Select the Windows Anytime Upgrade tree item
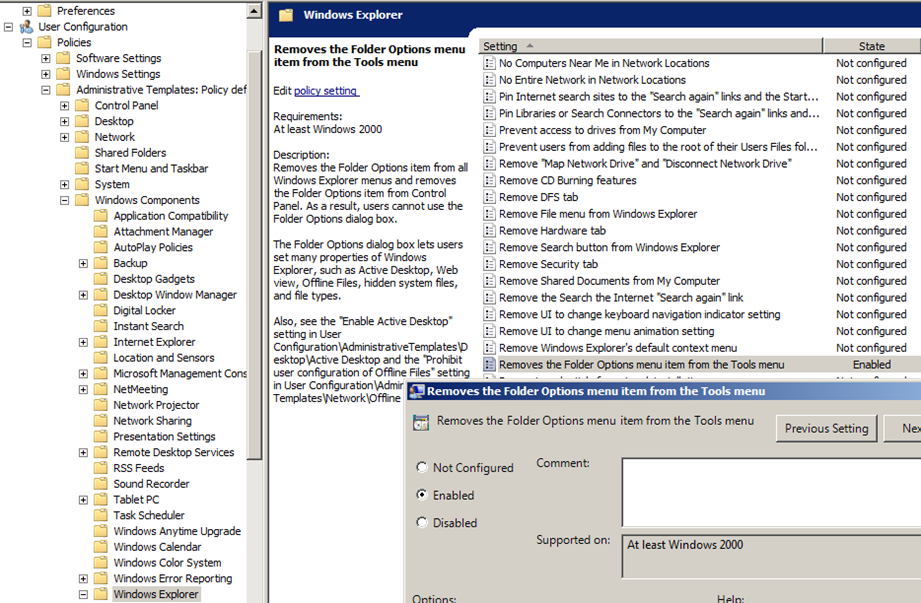The image size is (921, 603). 177,531
